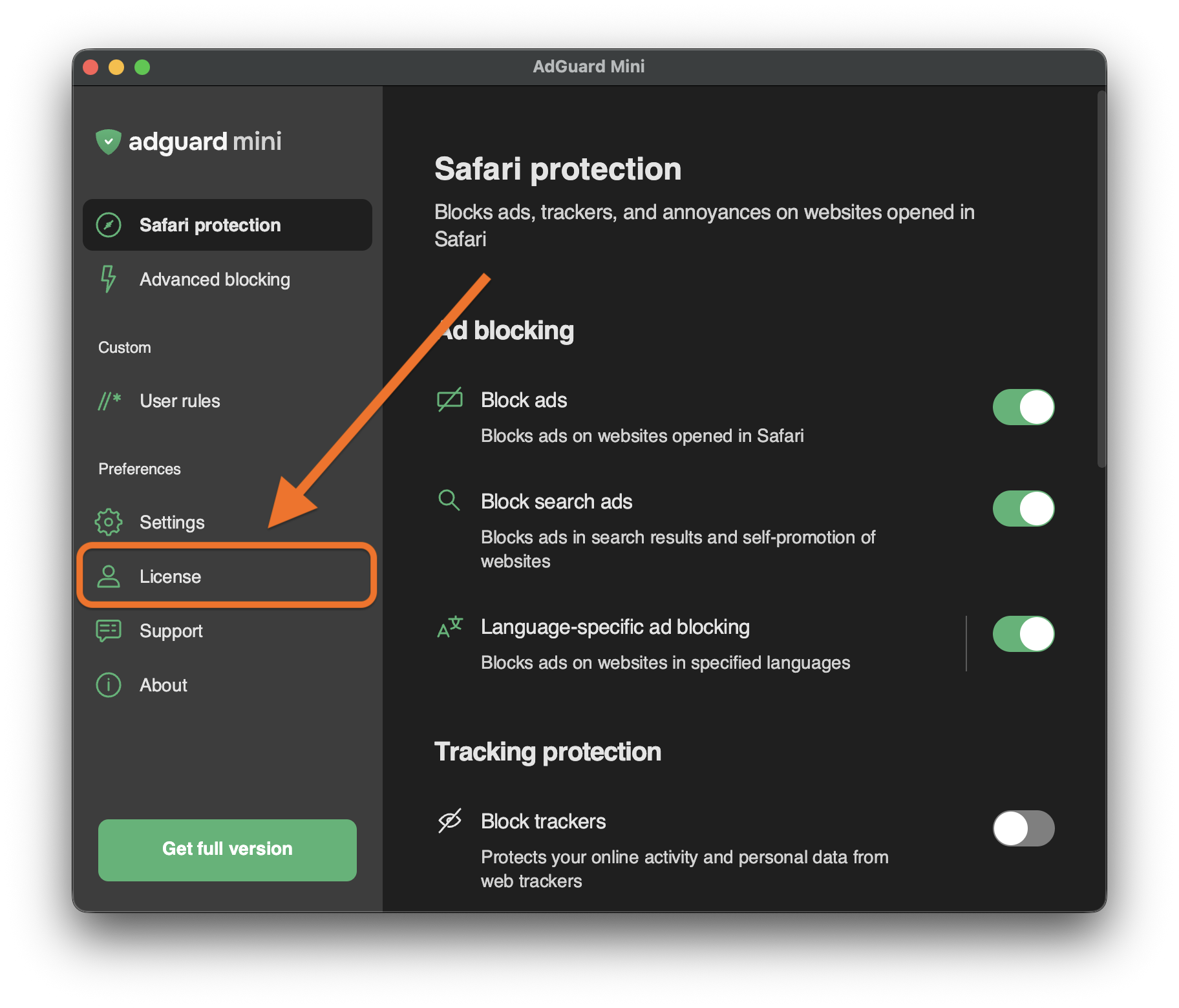Click the vertical scrollbar thumb
The height and width of the screenshot is (1008, 1179).
click(x=1101, y=278)
